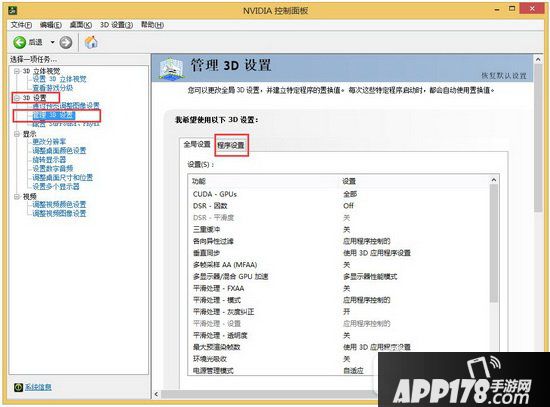Open the 3D 设置(3) menu
The width and height of the screenshot is (550, 407).
tap(116, 25)
